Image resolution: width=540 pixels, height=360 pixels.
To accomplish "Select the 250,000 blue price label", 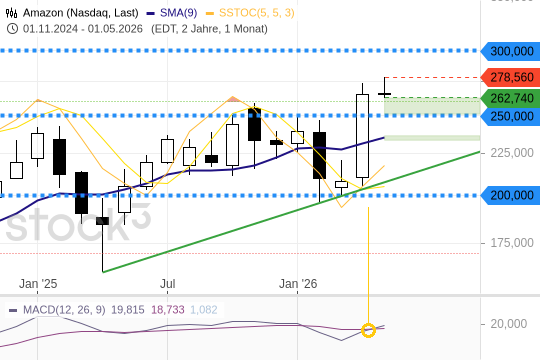I will [511, 116].
